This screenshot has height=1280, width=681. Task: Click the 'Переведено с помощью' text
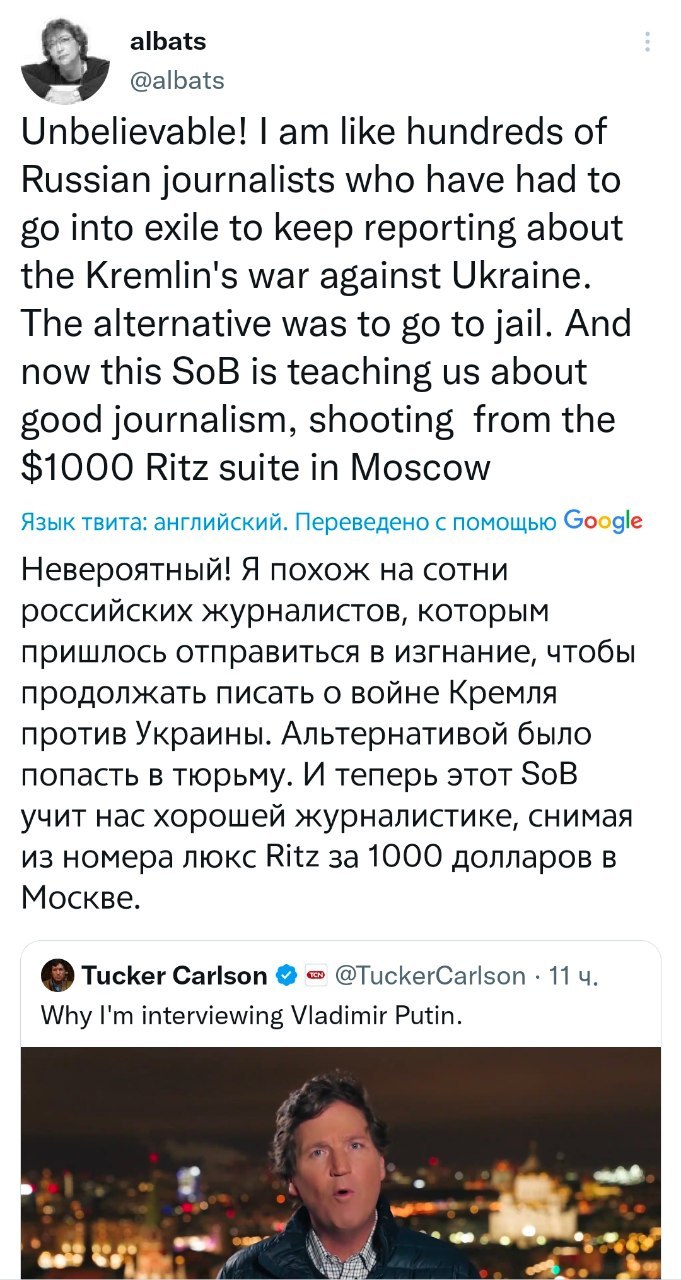pos(425,521)
